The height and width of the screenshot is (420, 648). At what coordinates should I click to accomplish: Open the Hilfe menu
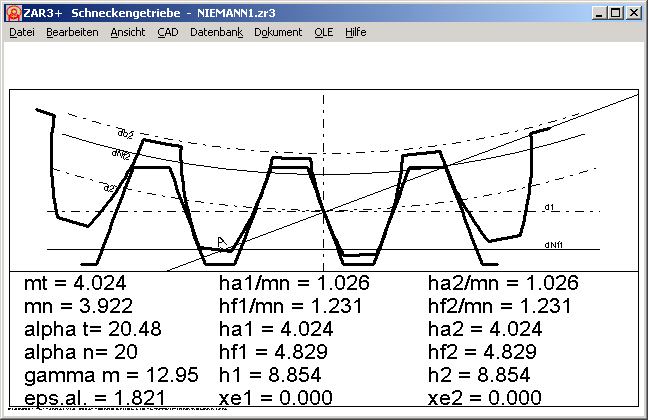(x=355, y=32)
